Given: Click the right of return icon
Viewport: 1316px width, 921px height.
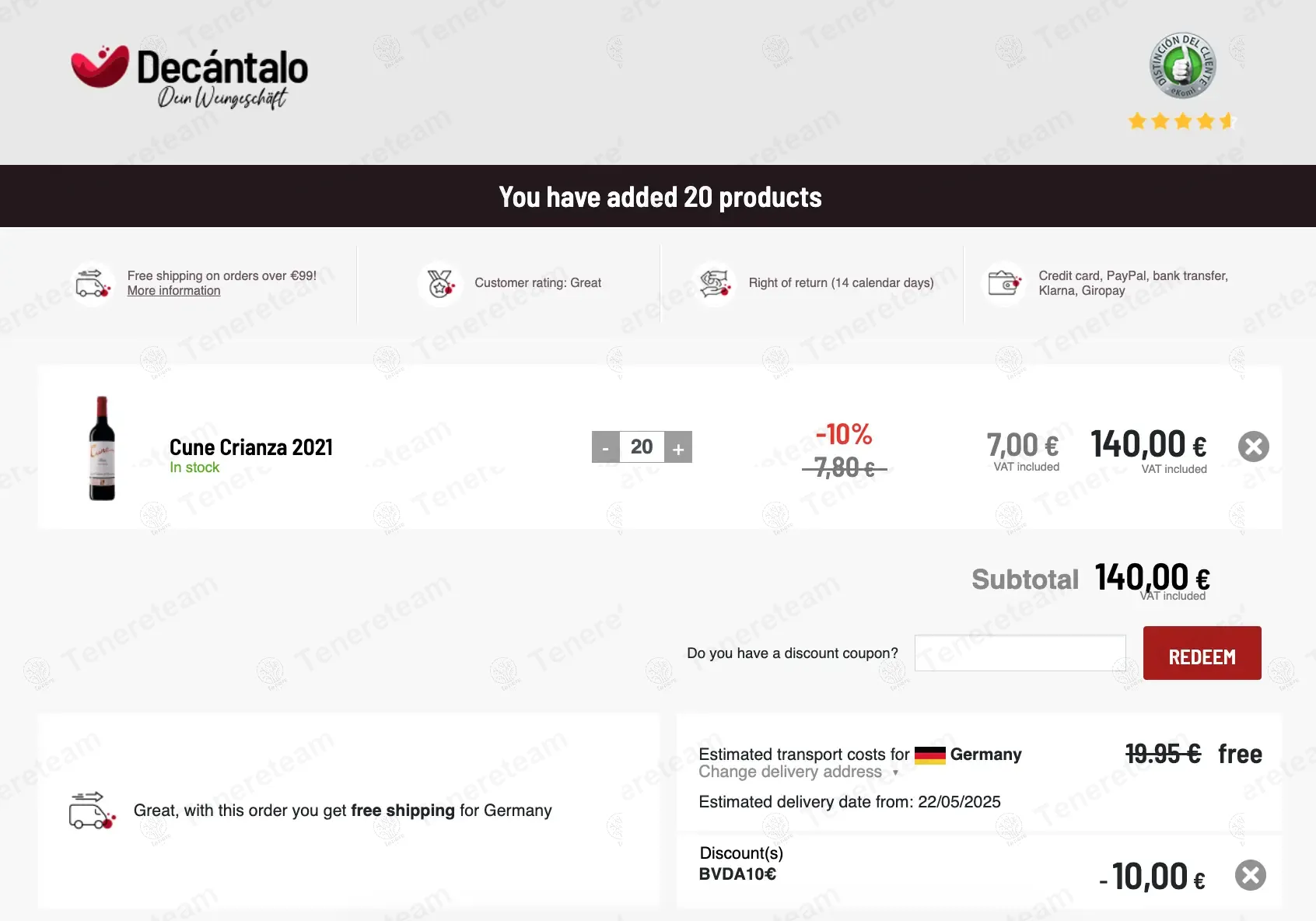Looking at the screenshot, I should pos(714,283).
